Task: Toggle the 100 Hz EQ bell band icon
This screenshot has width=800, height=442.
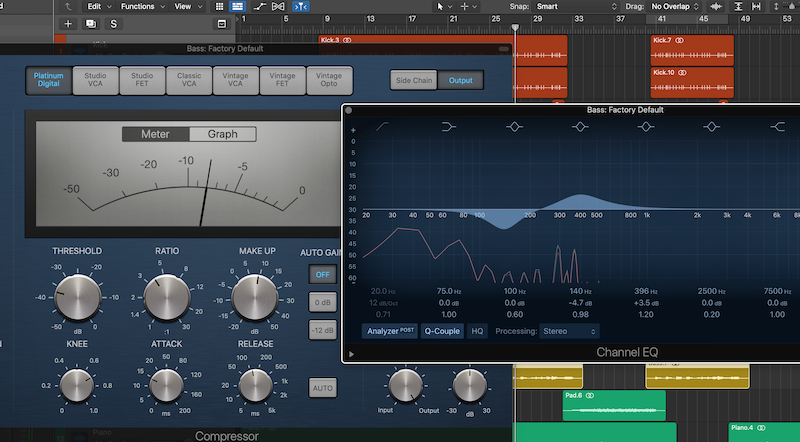Action: (x=514, y=127)
